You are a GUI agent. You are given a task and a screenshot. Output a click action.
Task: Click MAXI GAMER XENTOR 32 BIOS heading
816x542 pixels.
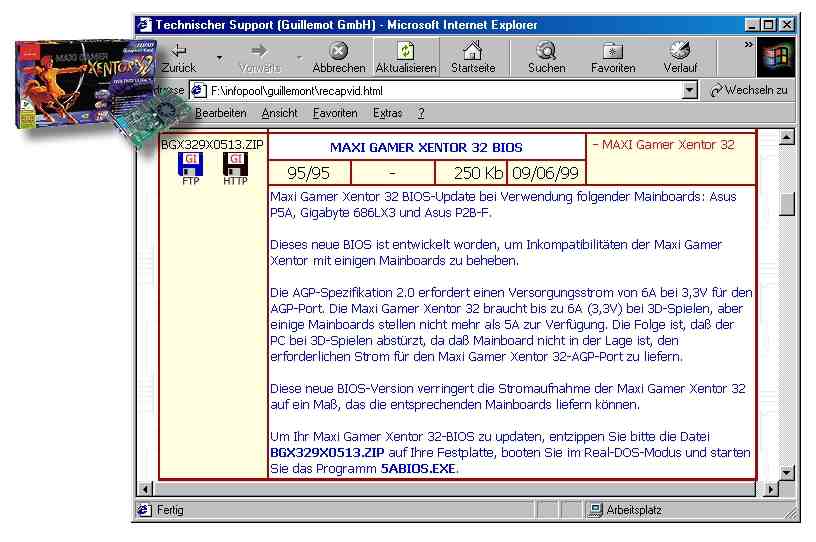pos(426,147)
